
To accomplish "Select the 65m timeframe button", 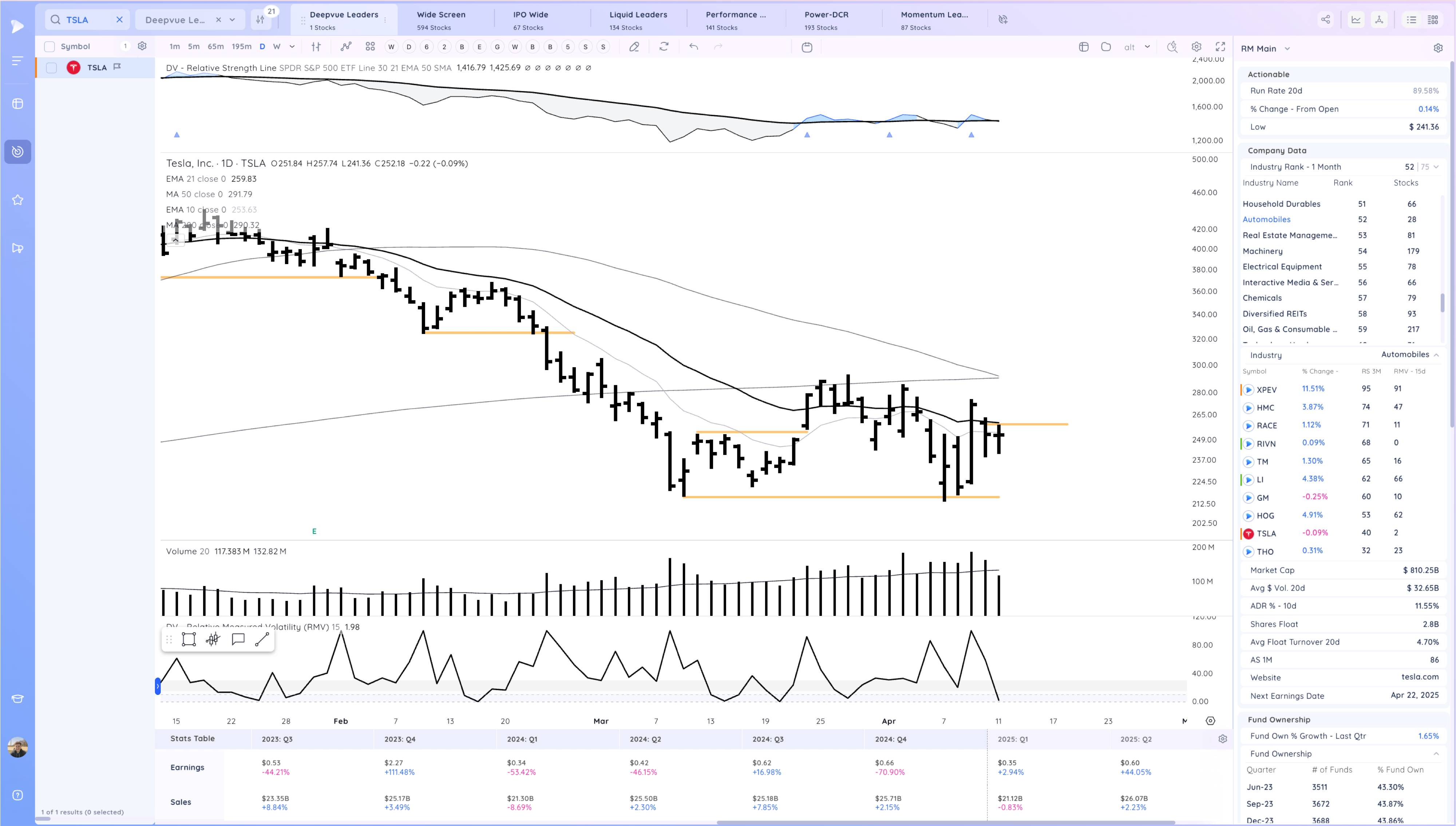I will pyautogui.click(x=215, y=47).
